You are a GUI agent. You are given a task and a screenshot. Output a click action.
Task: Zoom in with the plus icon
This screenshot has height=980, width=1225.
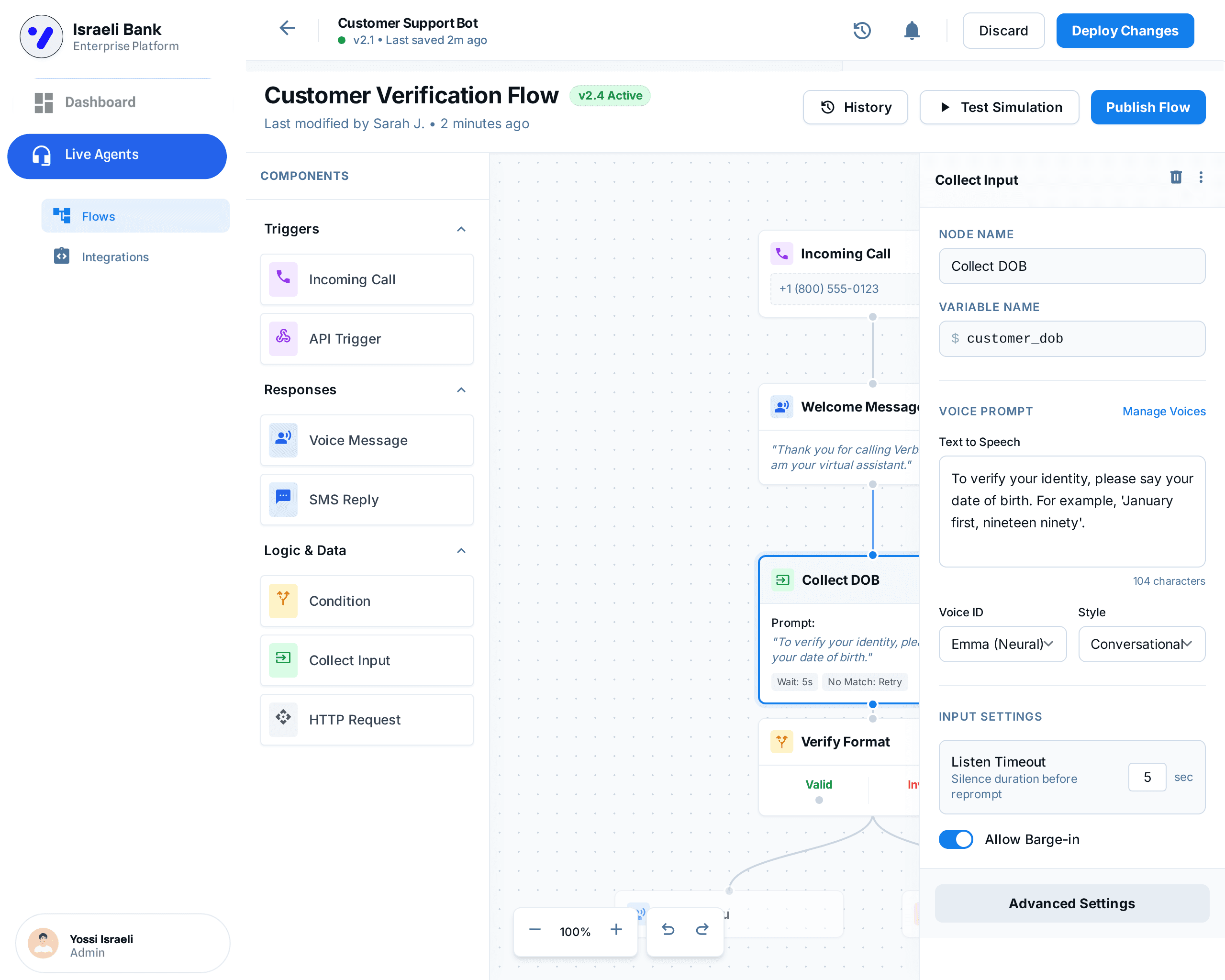pyautogui.click(x=616, y=929)
